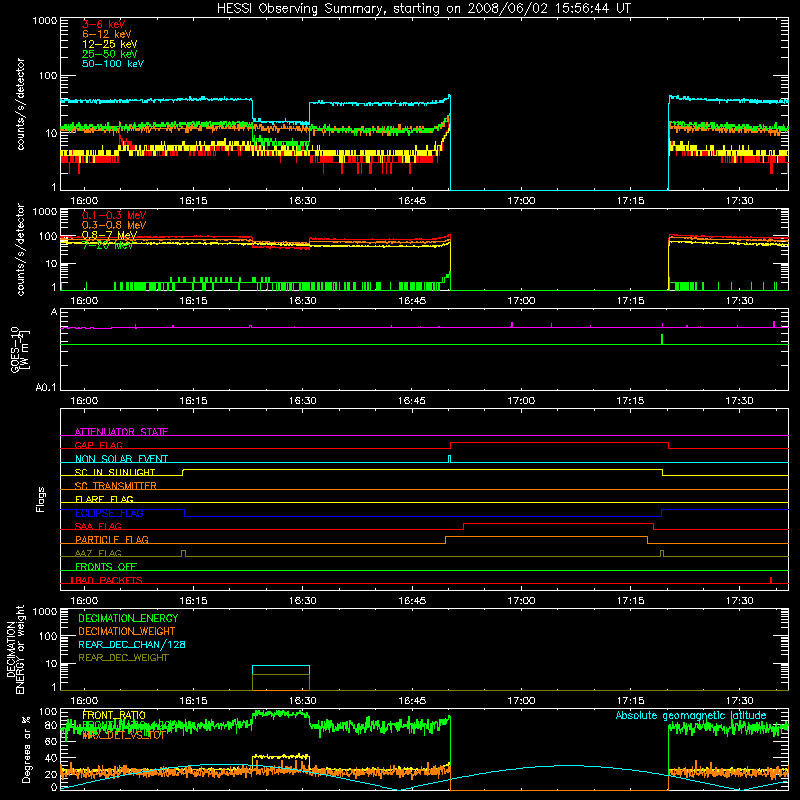Click the 0.1-0.3 MeV legend label
The image size is (800, 800).
114,215
